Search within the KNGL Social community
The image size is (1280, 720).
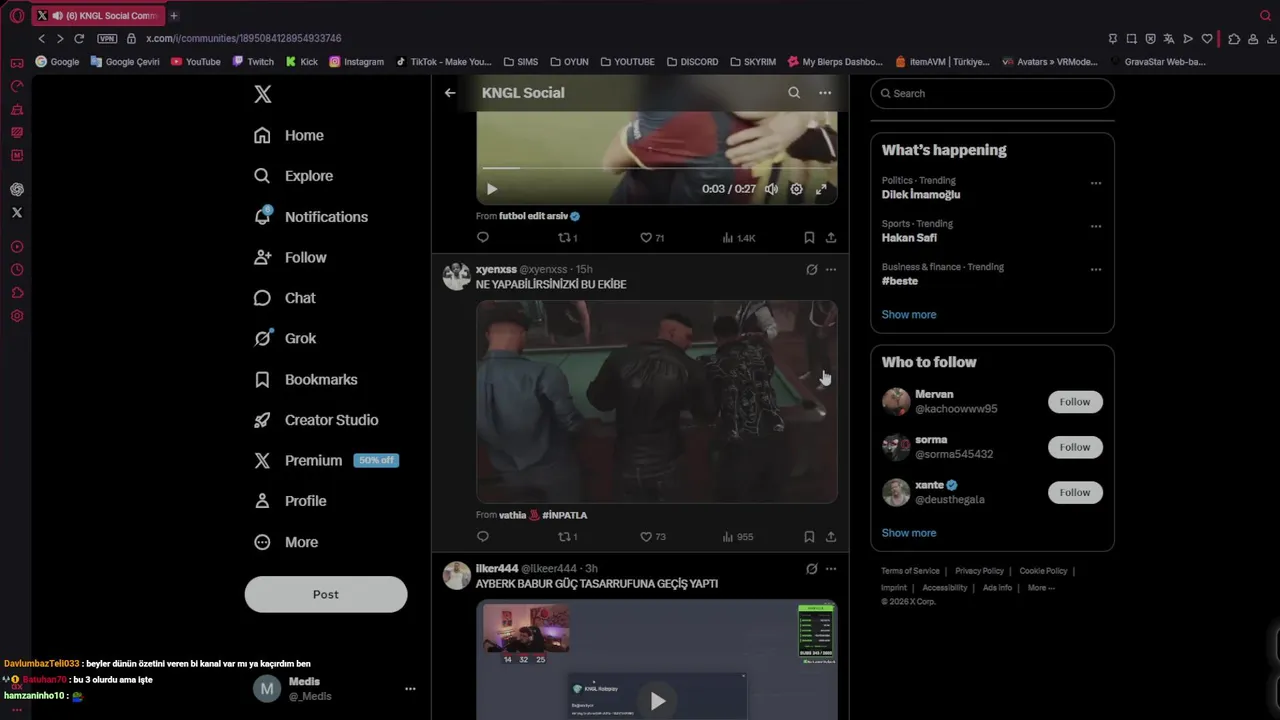tap(794, 93)
